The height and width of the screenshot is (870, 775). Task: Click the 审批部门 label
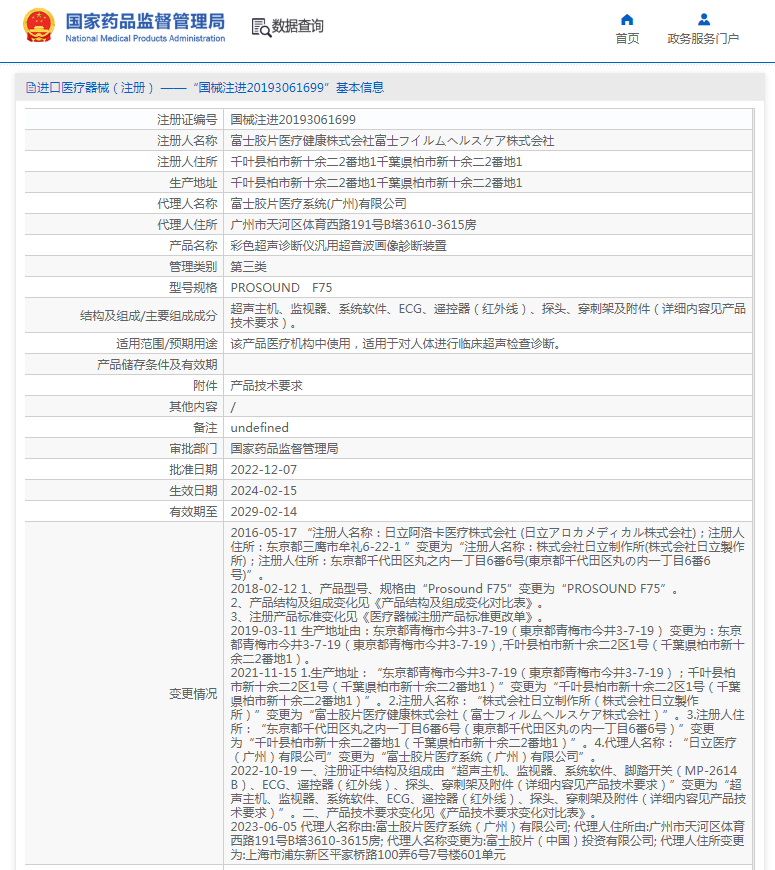click(193, 449)
